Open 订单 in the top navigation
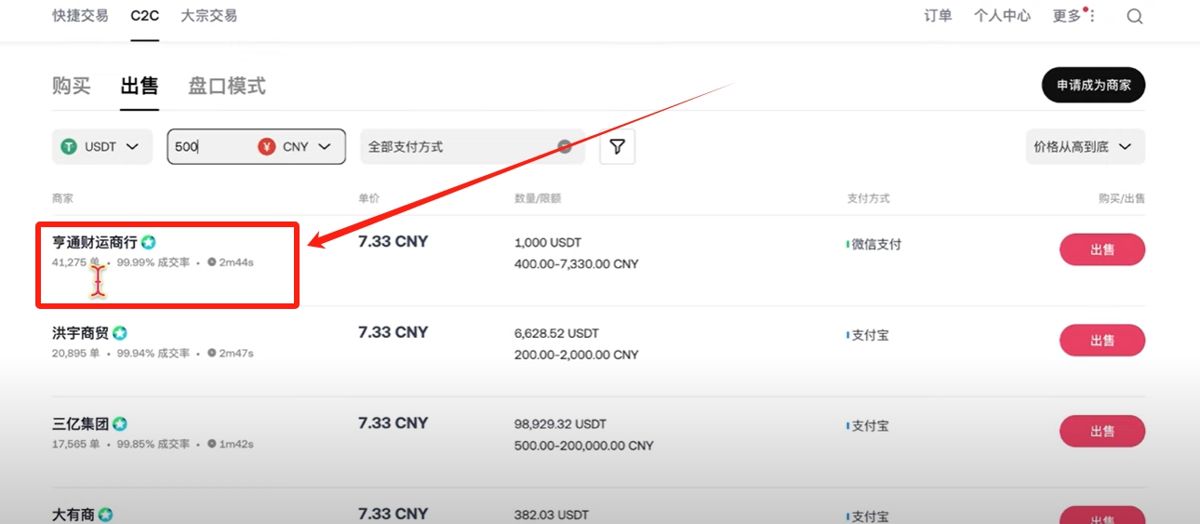 coord(938,16)
